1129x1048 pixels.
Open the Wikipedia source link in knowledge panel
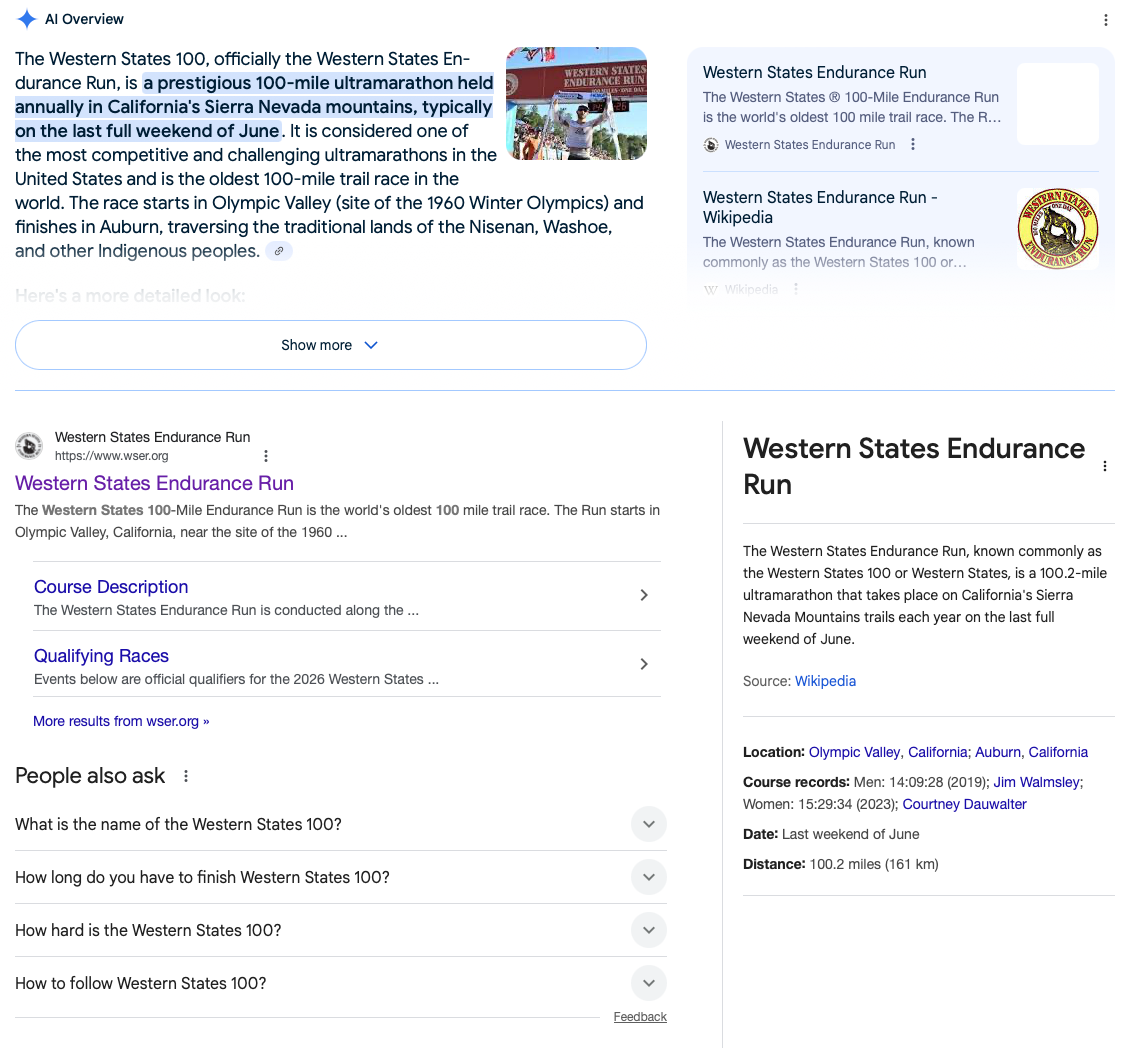point(825,681)
